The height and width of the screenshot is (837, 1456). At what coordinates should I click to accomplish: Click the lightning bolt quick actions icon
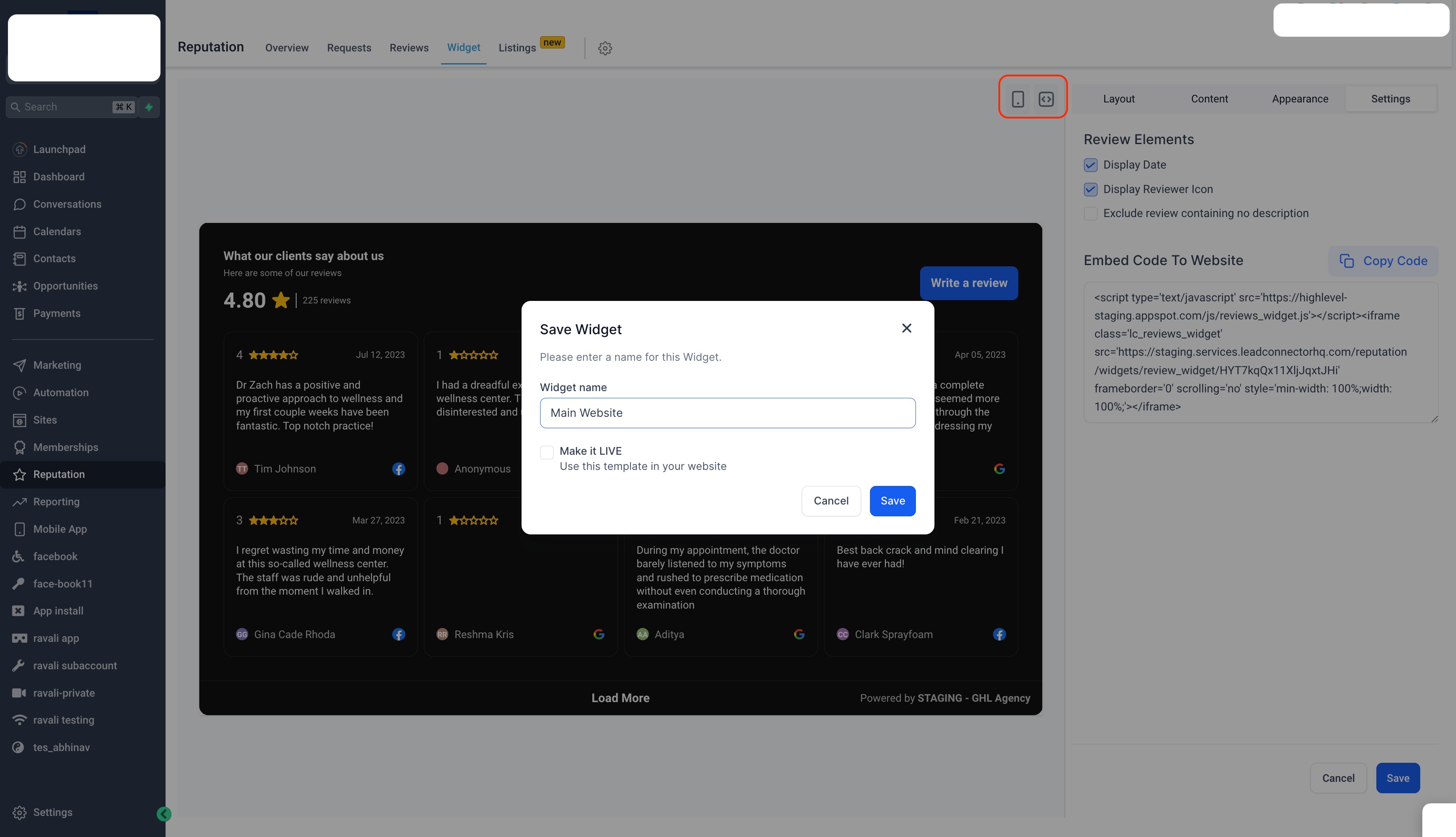pyautogui.click(x=150, y=107)
